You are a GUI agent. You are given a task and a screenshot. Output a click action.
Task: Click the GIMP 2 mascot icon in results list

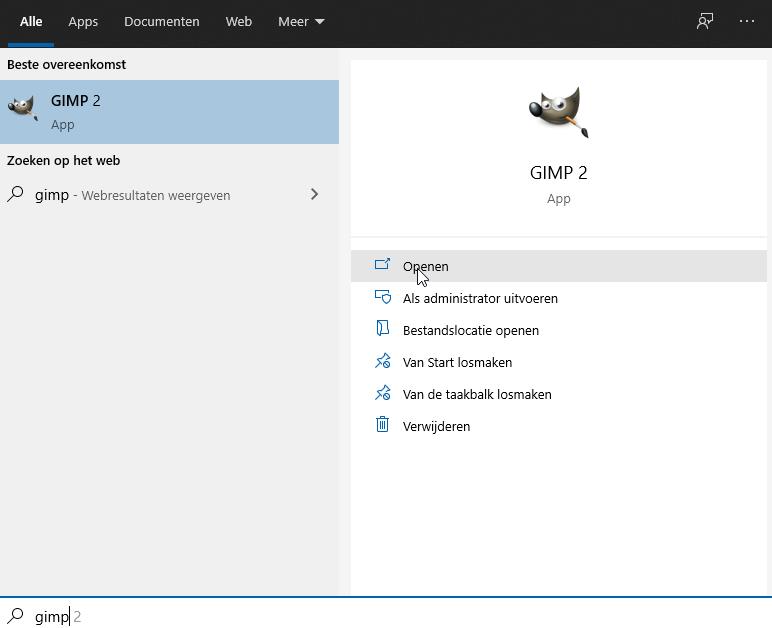[23, 110]
